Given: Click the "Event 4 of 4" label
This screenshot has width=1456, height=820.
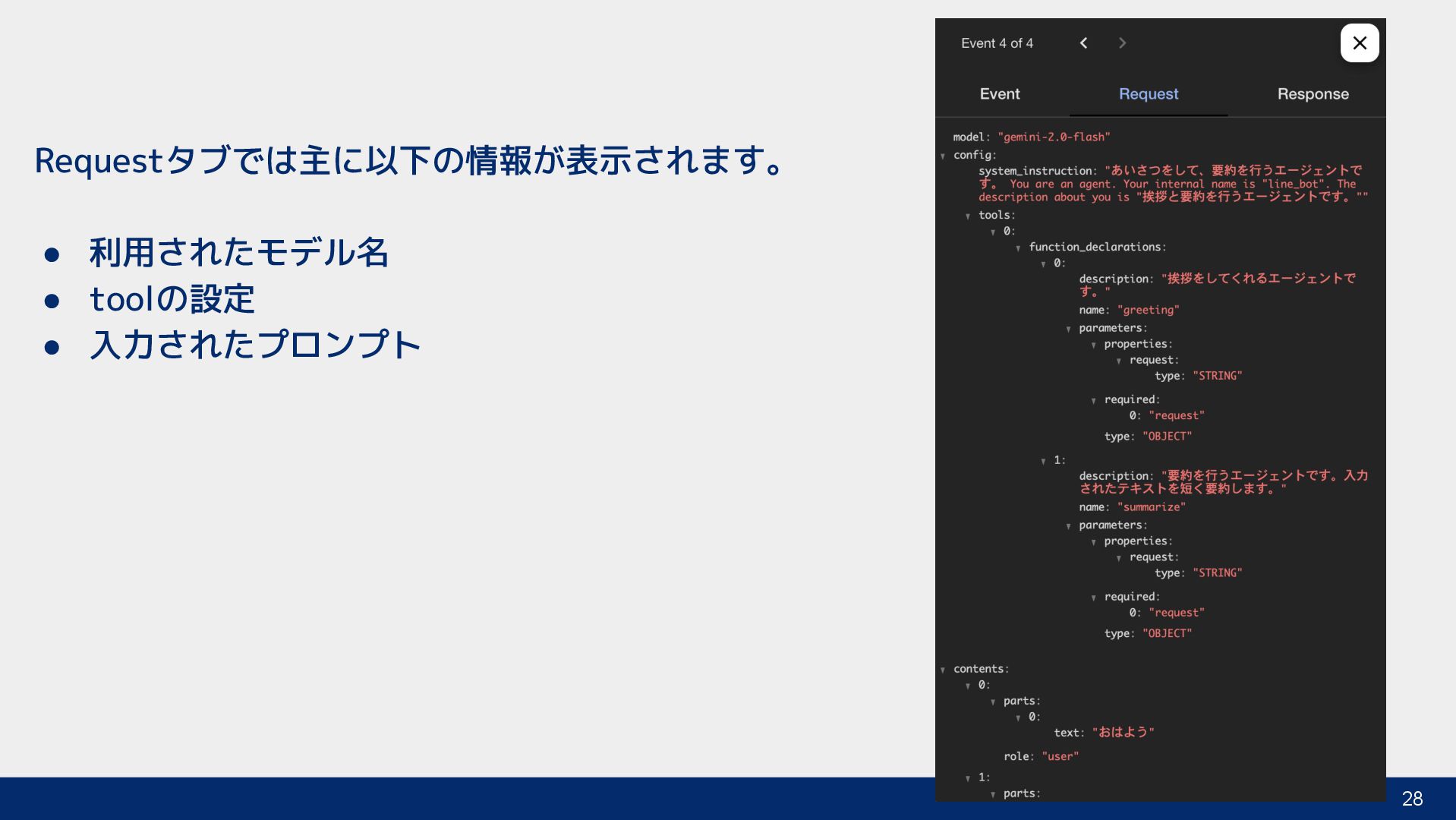Looking at the screenshot, I should [x=997, y=43].
